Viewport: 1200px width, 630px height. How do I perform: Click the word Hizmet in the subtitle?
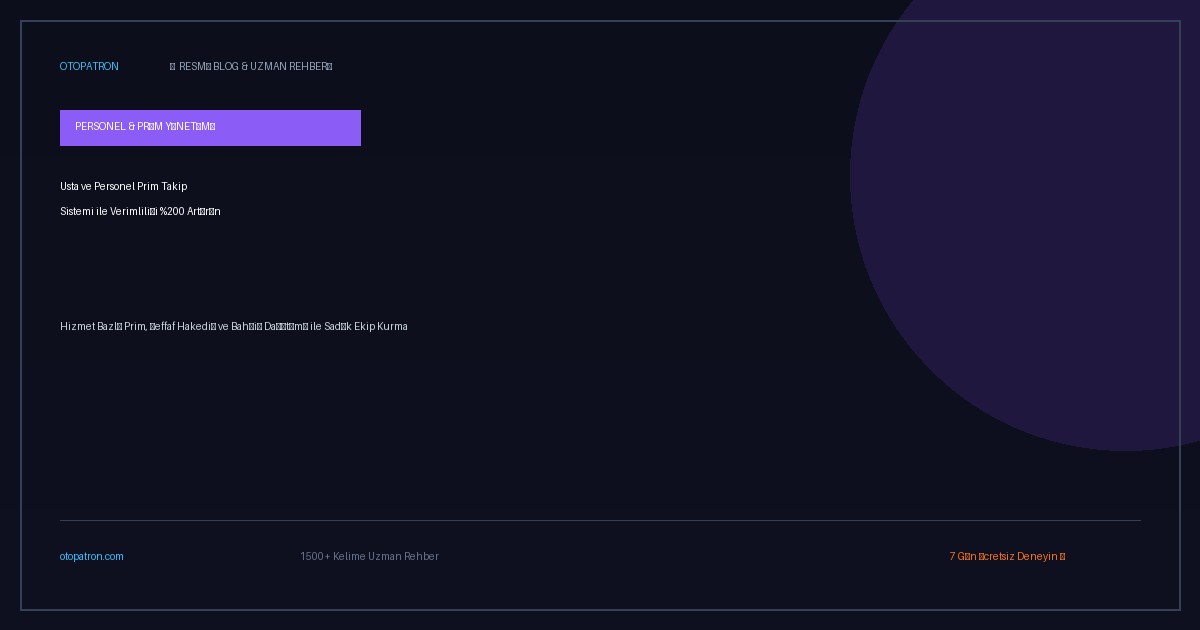[78, 327]
